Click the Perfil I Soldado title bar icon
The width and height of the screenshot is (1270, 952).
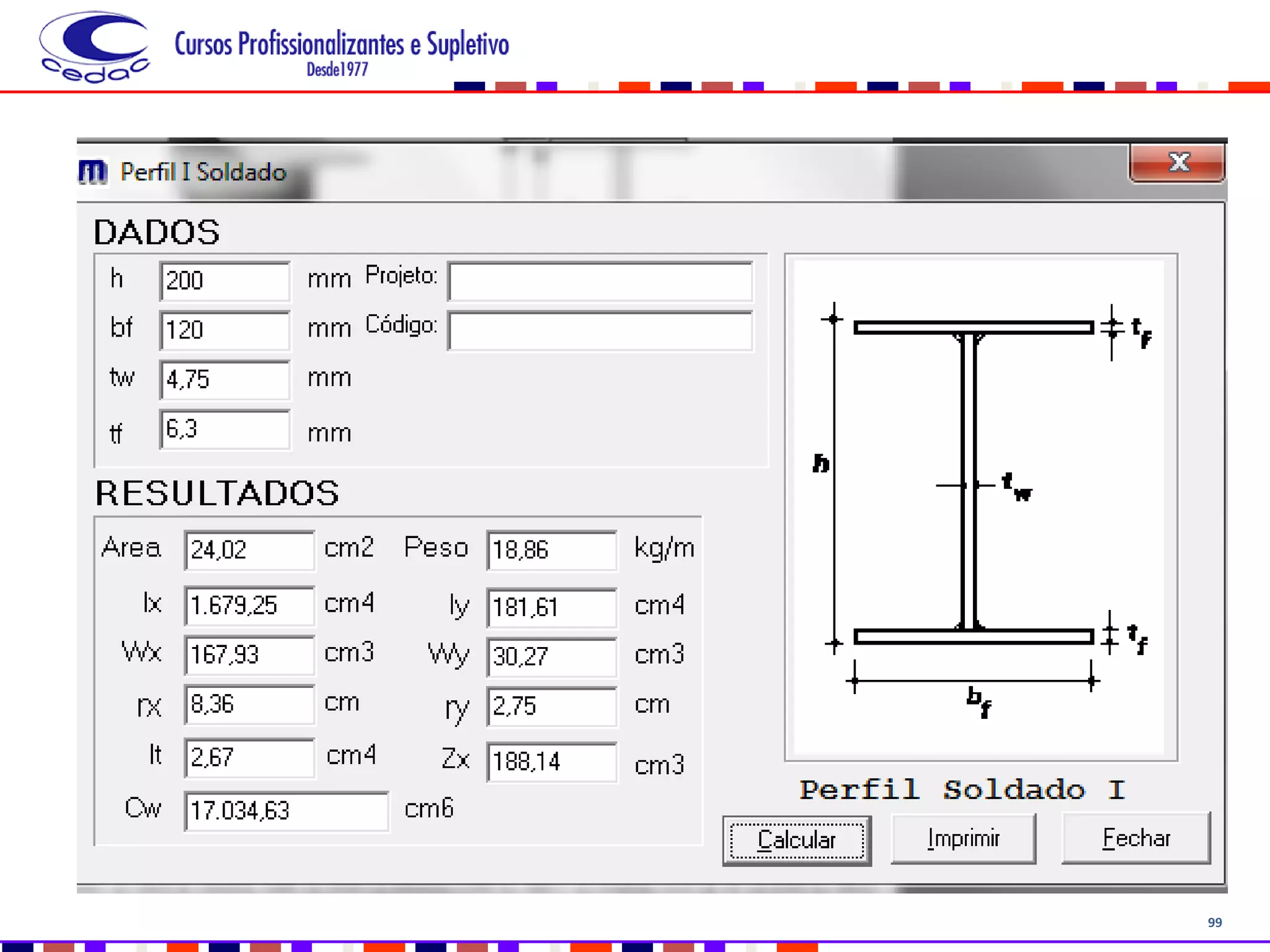[93, 172]
